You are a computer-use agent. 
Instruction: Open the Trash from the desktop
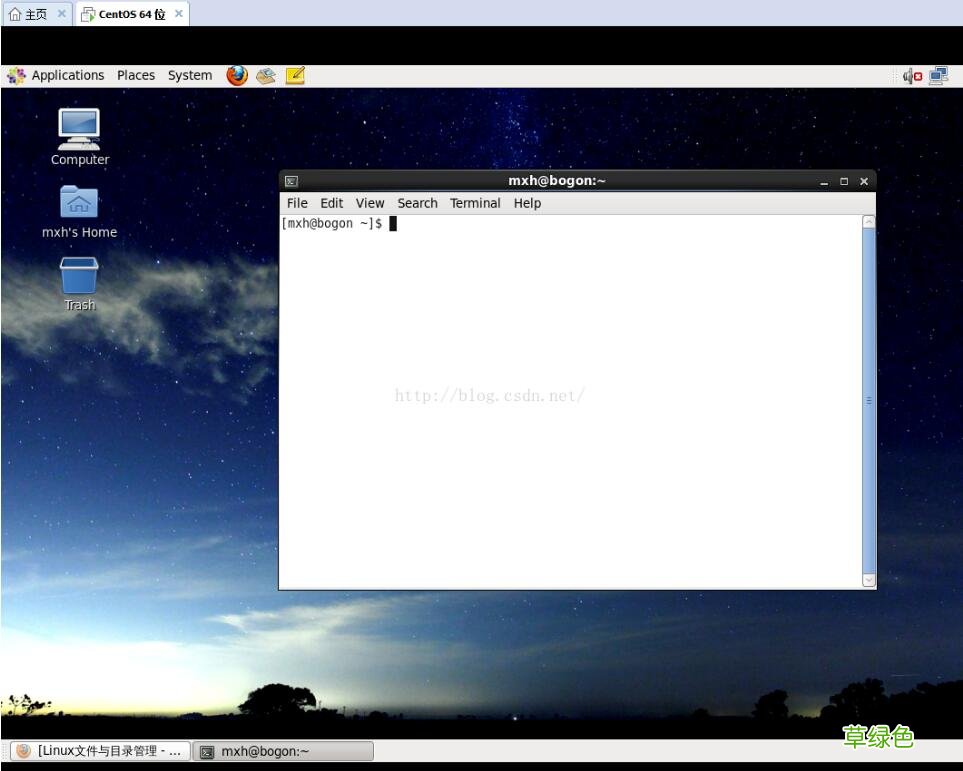[79, 278]
